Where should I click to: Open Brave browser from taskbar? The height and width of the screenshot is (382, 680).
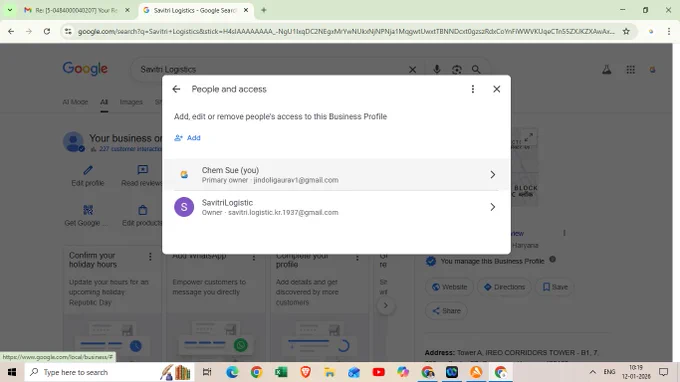[305, 372]
